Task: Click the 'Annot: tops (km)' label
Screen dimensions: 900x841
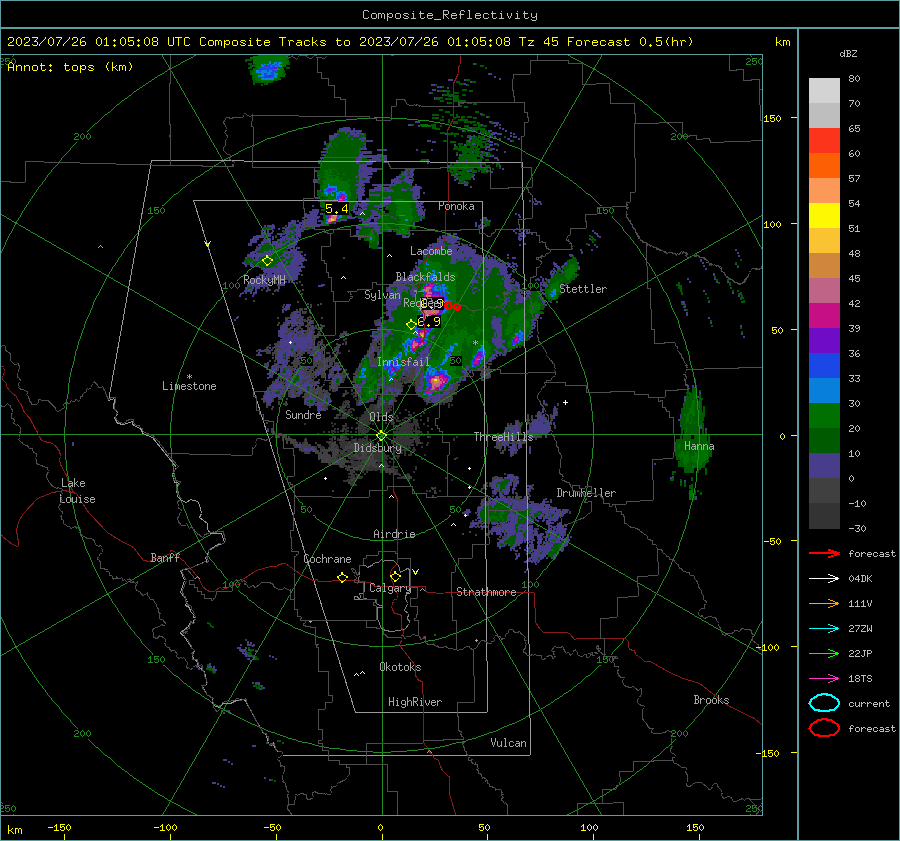Action: (x=70, y=67)
